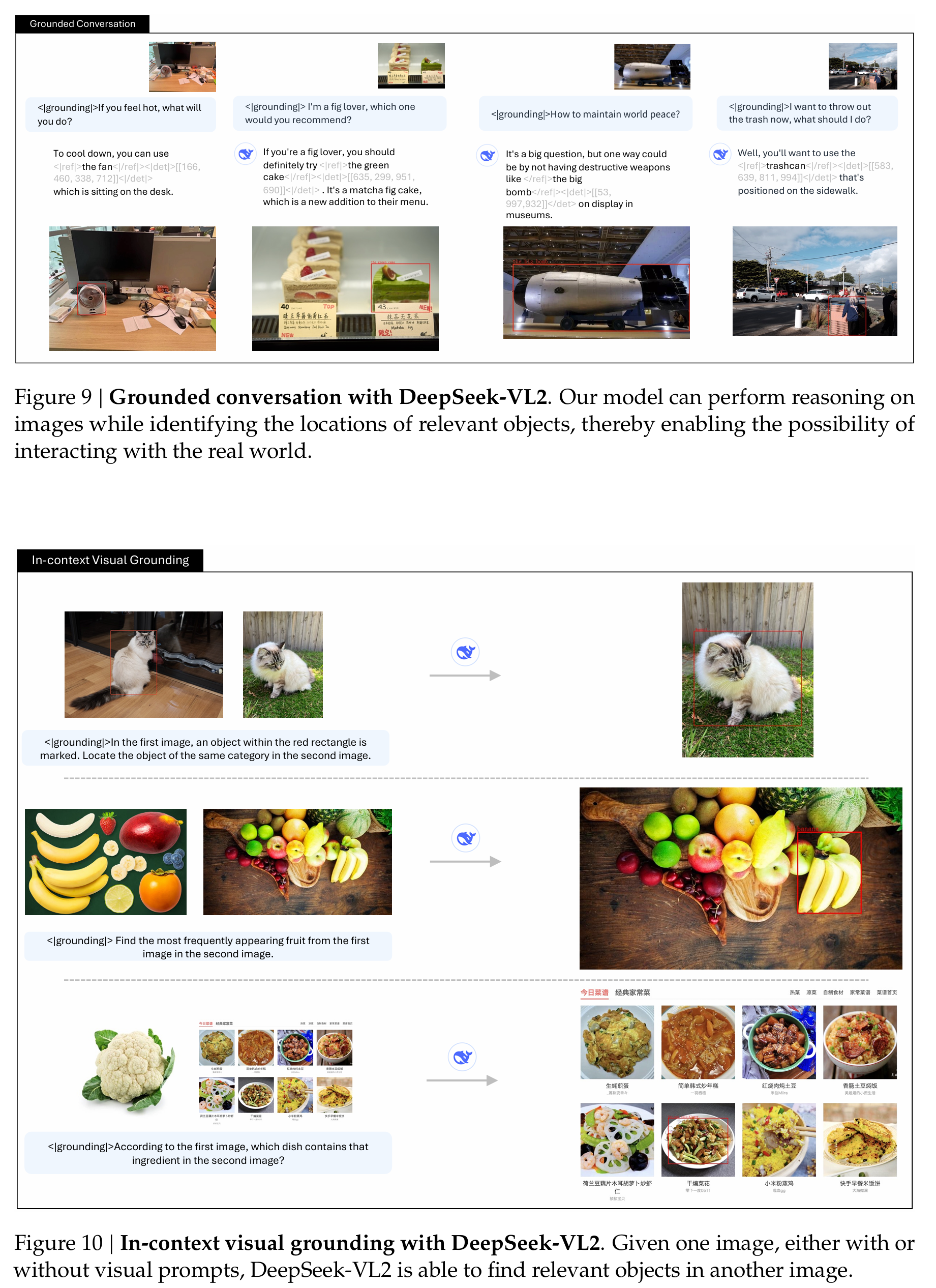Click the 'If you feel hot' prompt bubble

pyautogui.click(x=121, y=114)
